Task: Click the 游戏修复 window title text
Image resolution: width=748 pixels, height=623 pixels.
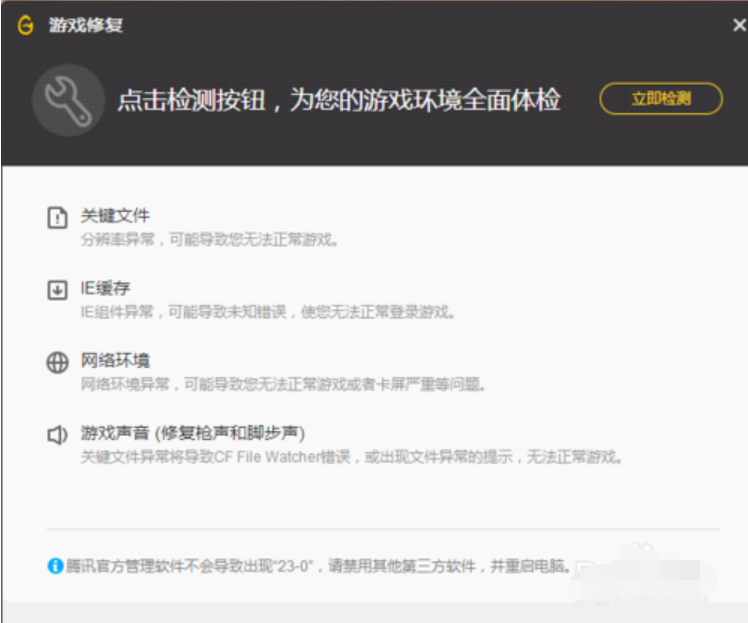Action: [86, 25]
